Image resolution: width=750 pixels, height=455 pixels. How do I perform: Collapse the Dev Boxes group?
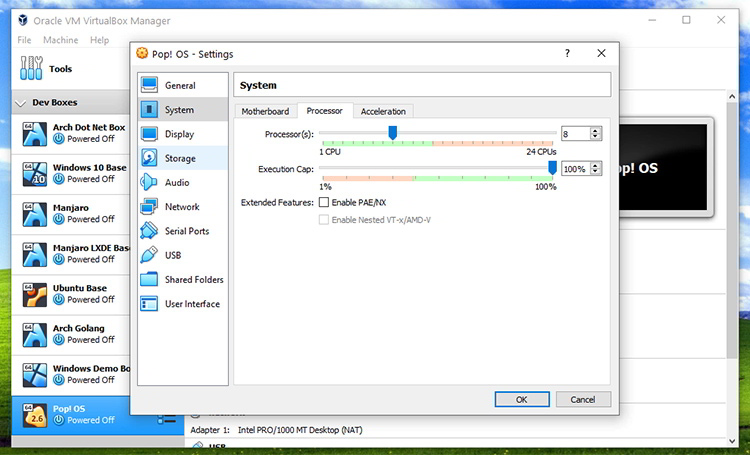pos(21,103)
